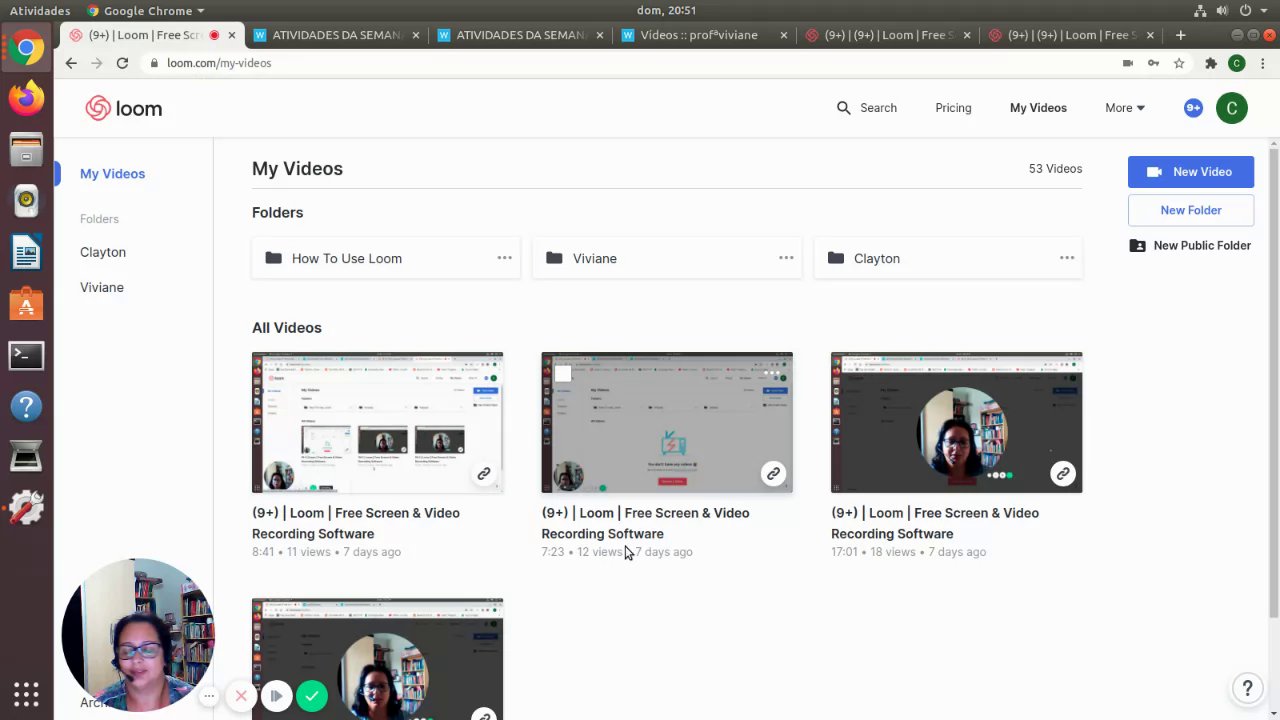Viewport: 1280px width, 720px height.
Task: Open the green C account avatar in Loom
Action: (x=1232, y=108)
